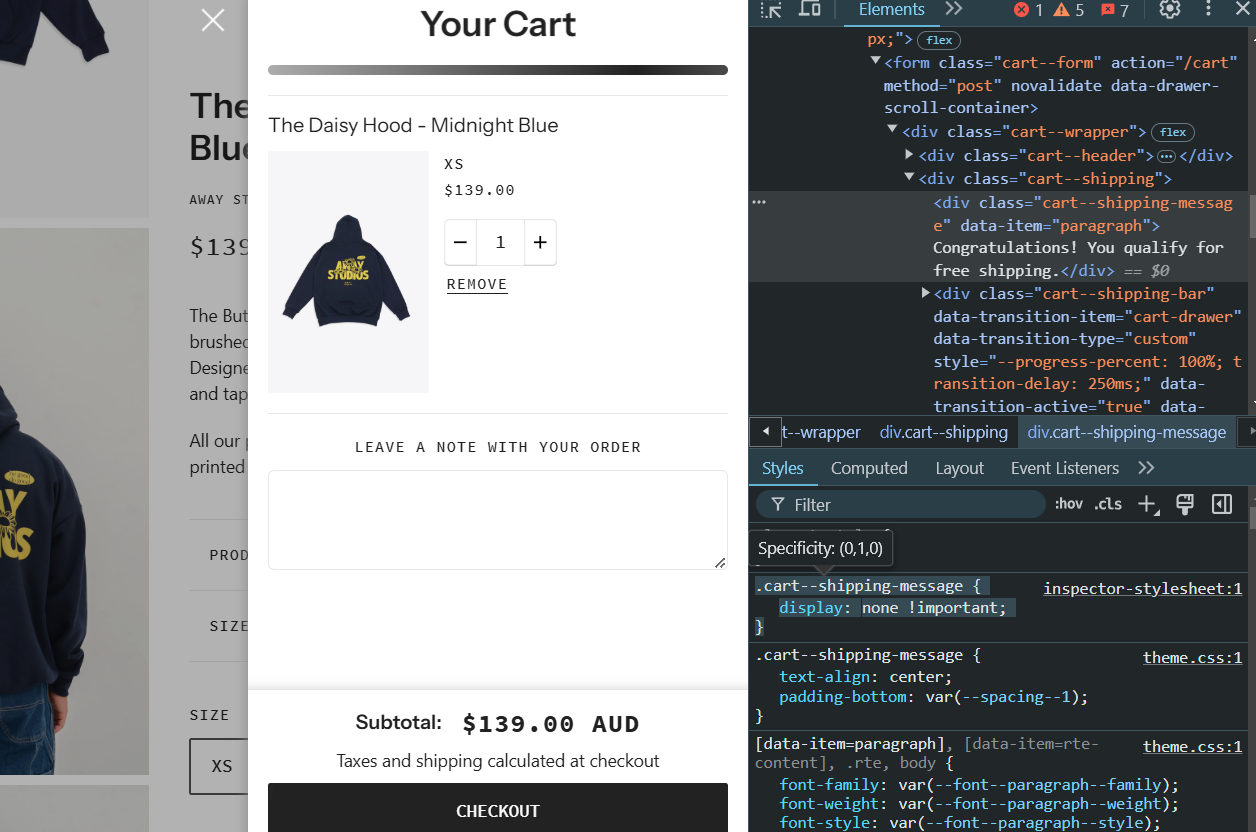The height and width of the screenshot is (832, 1256).
Task: Toggle the computed styles sidebar icon
Action: [1222, 504]
